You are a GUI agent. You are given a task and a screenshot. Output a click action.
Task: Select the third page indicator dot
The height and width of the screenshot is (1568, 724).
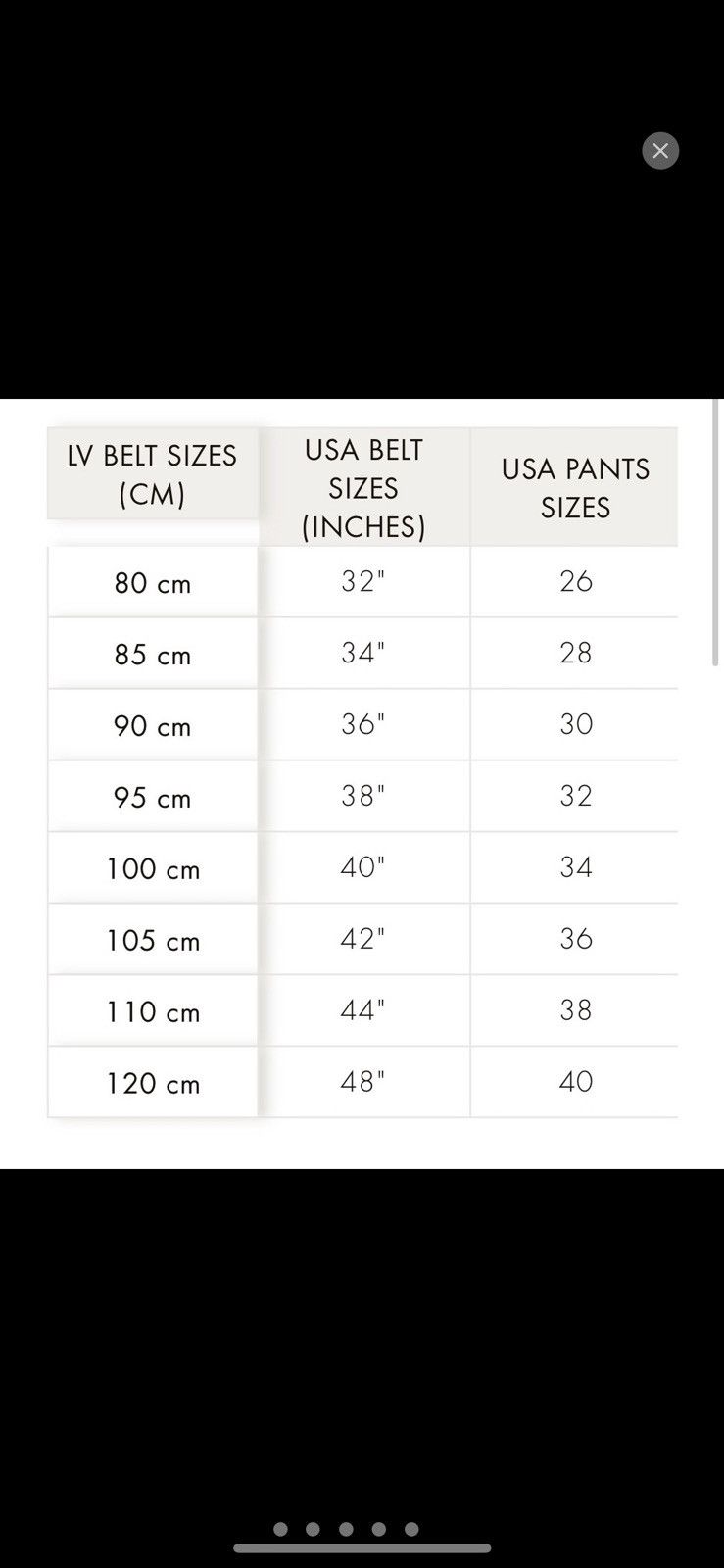click(x=346, y=1529)
